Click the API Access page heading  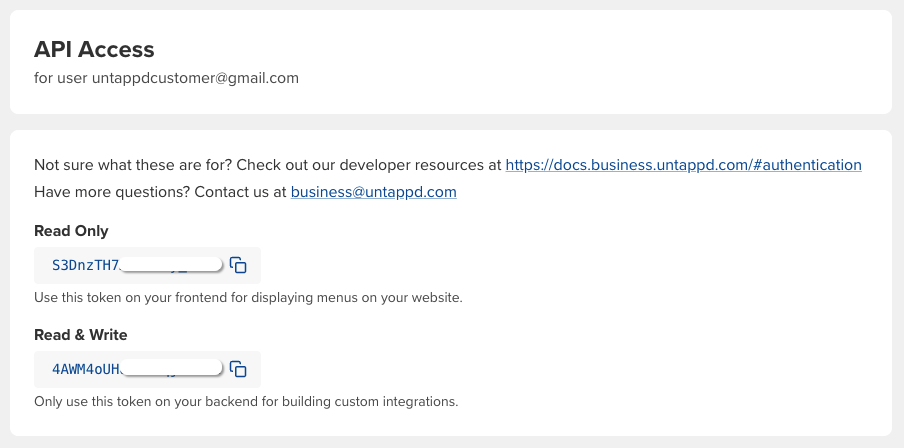point(94,49)
